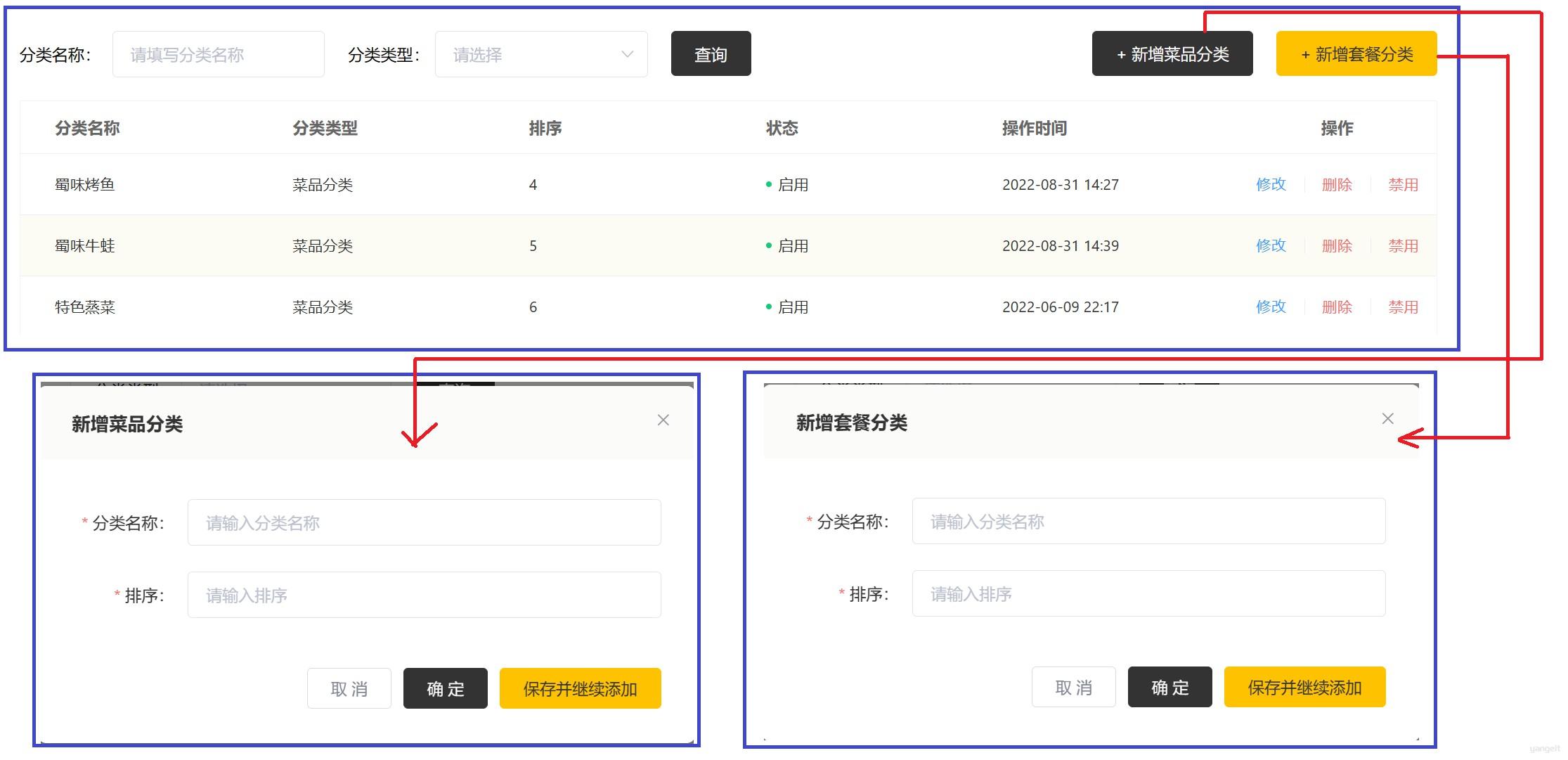Click 修改 for 蜀味烤鱼 row

[x=1271, y=184]
